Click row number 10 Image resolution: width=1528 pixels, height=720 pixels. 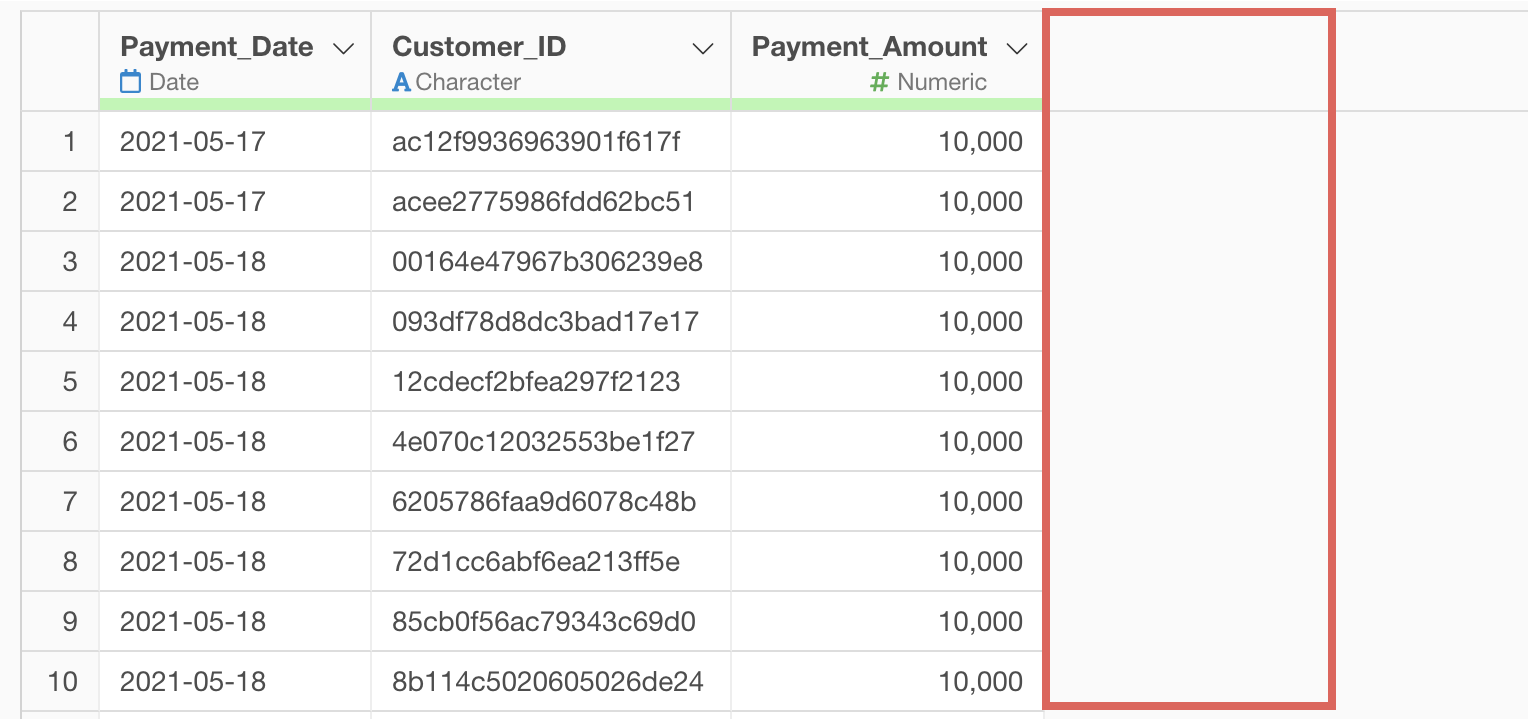pos(62,682)
